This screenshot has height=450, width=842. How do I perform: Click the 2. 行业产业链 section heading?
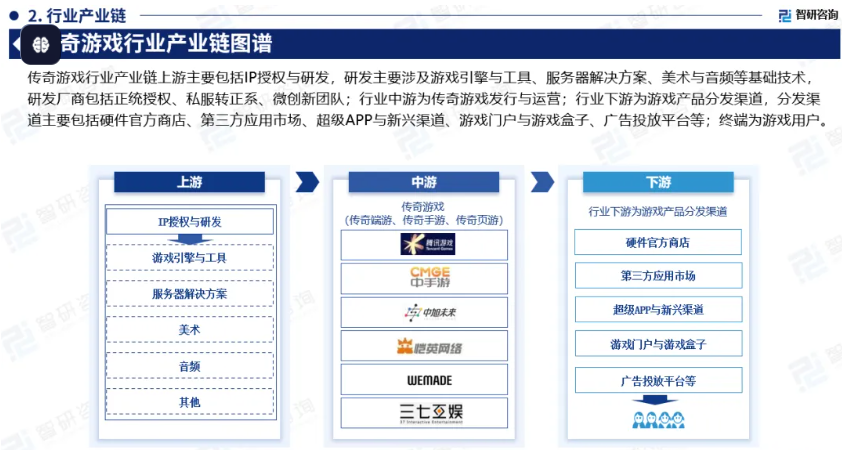(x=77, y=16)
